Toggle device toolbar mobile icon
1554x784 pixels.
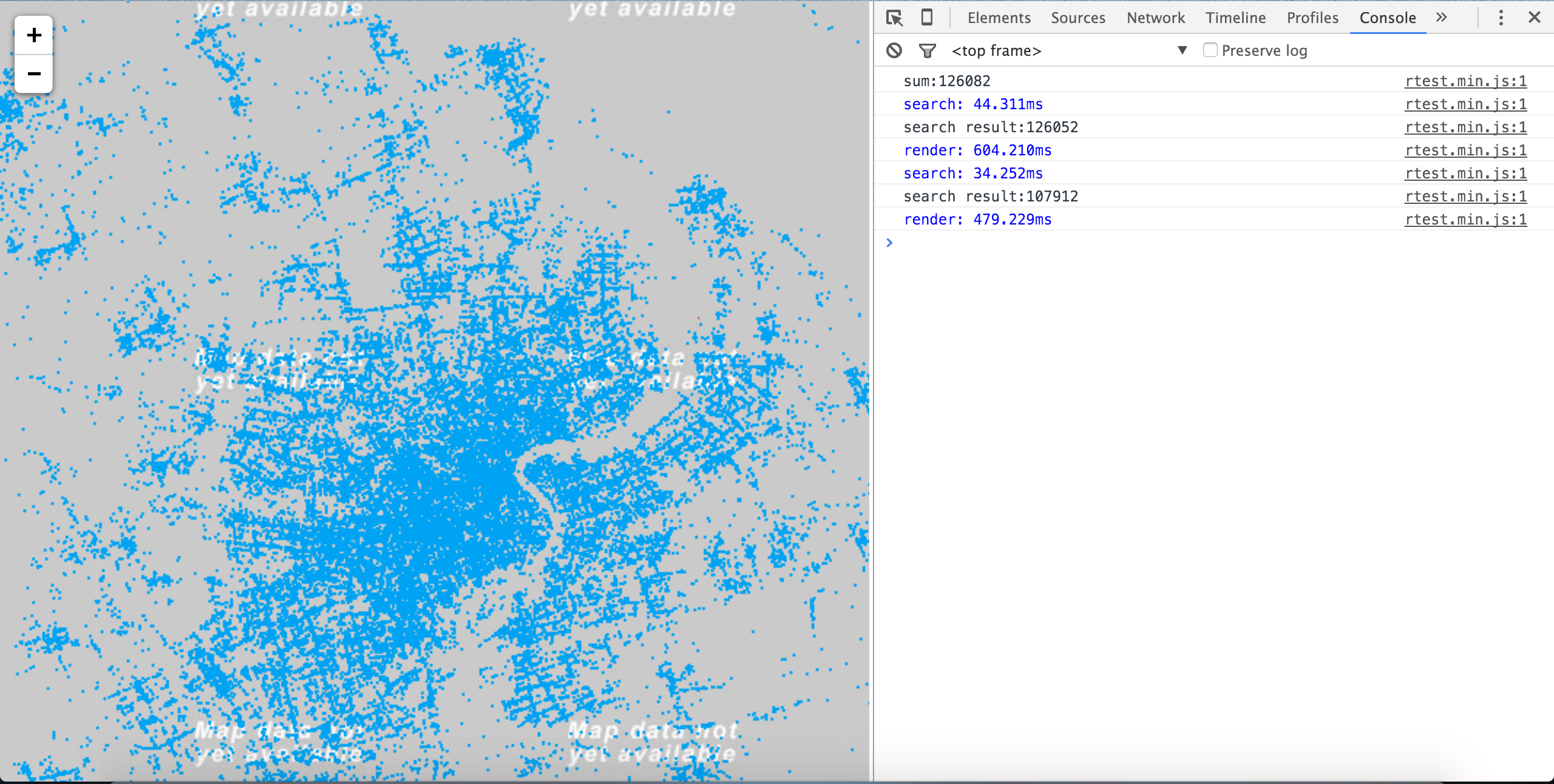[x=926, y=18]
